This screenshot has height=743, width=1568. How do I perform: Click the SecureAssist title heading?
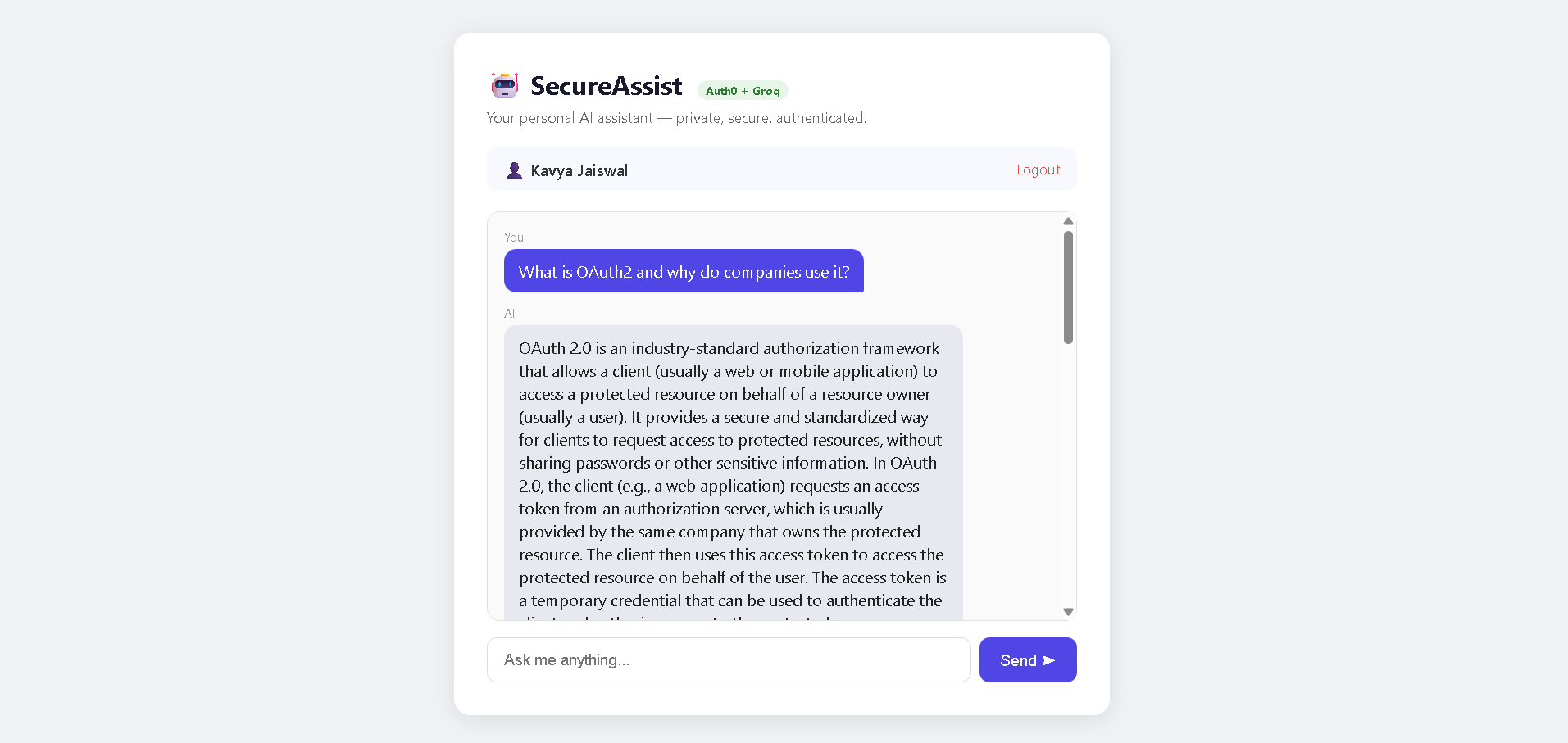606,86
